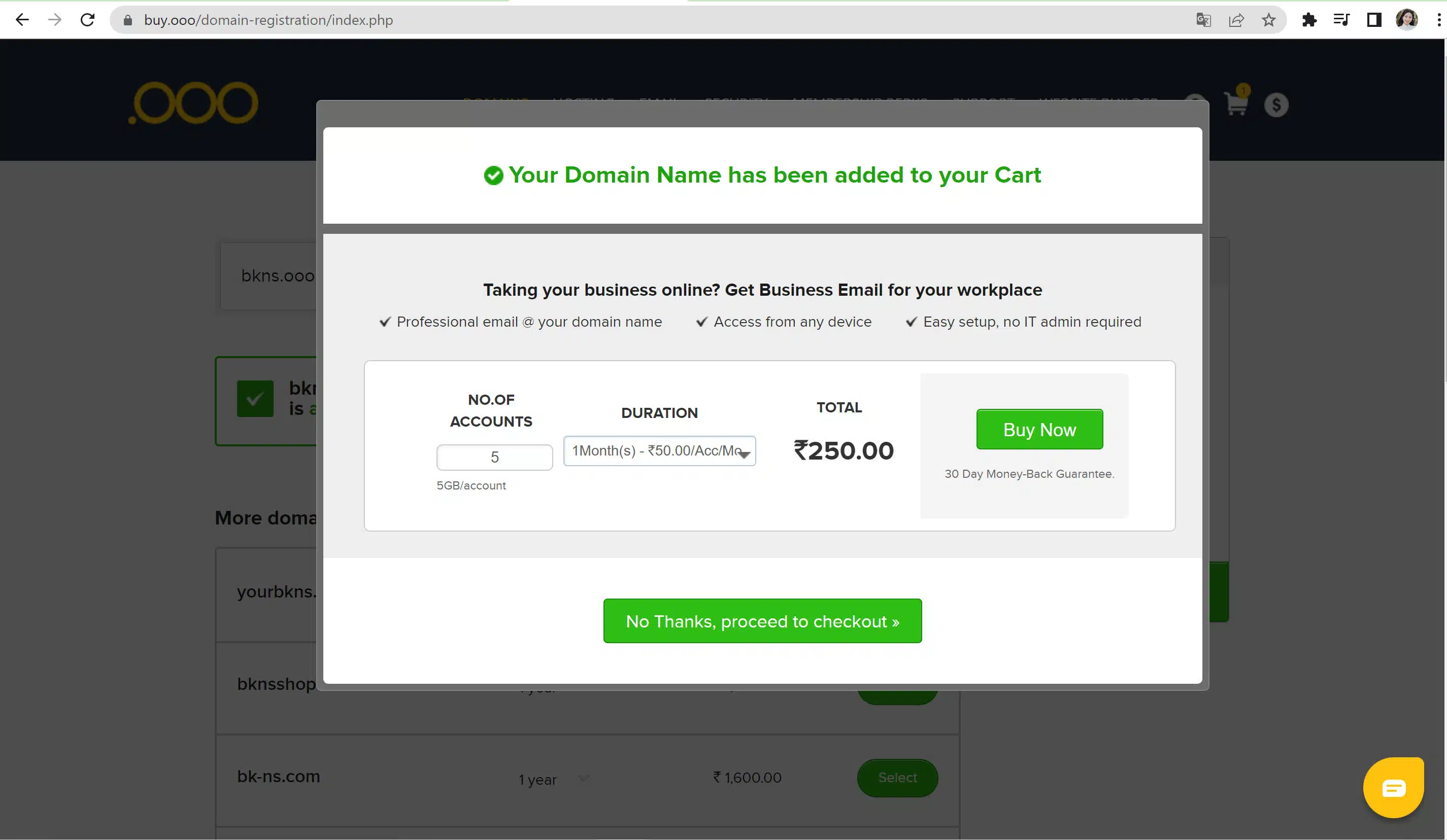This screenshot has height=840, width=1447.
Task: Open the Google Translate icon
Action: [1203, 20]
